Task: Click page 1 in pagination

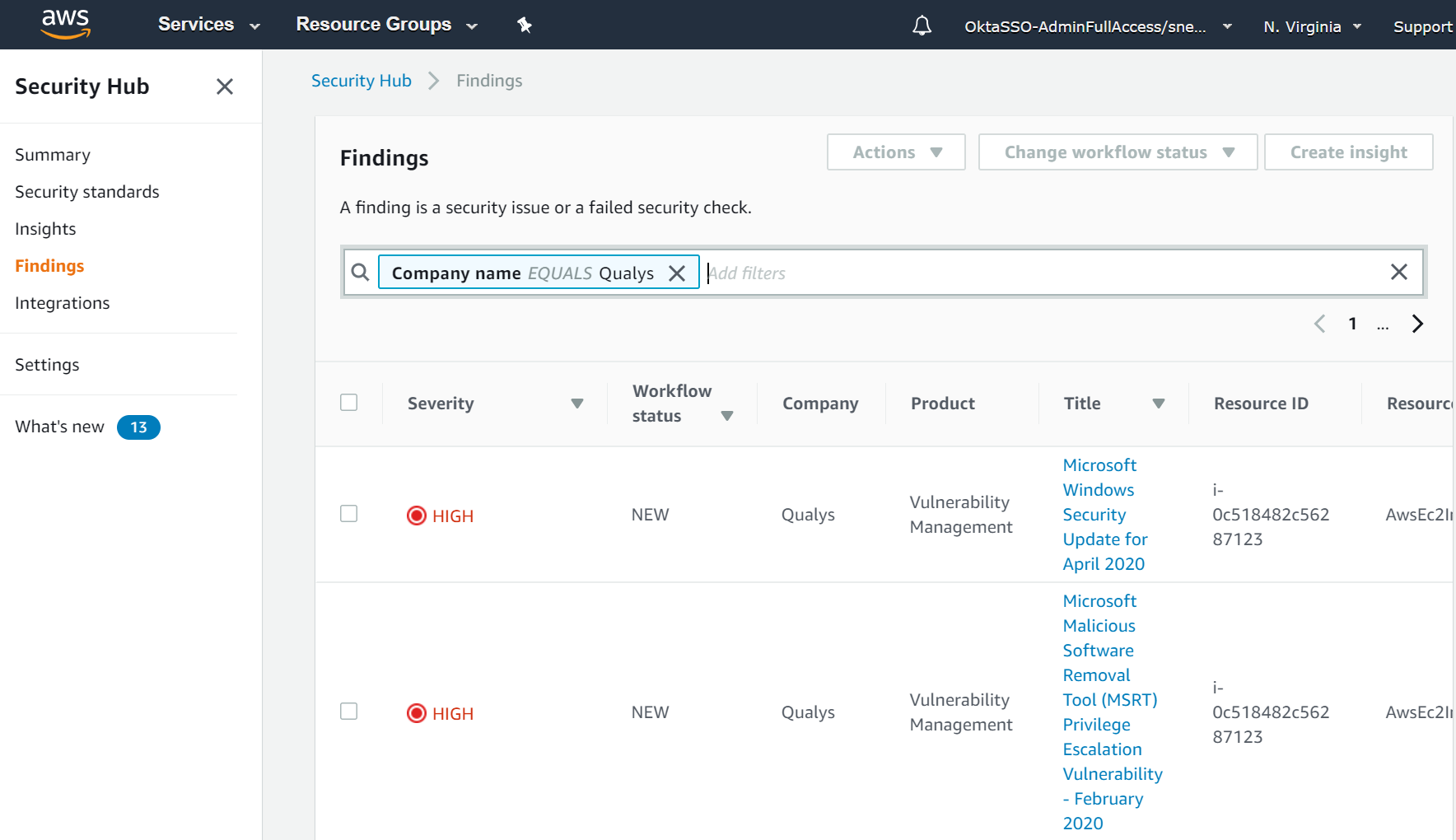Action: point(1352,324)
